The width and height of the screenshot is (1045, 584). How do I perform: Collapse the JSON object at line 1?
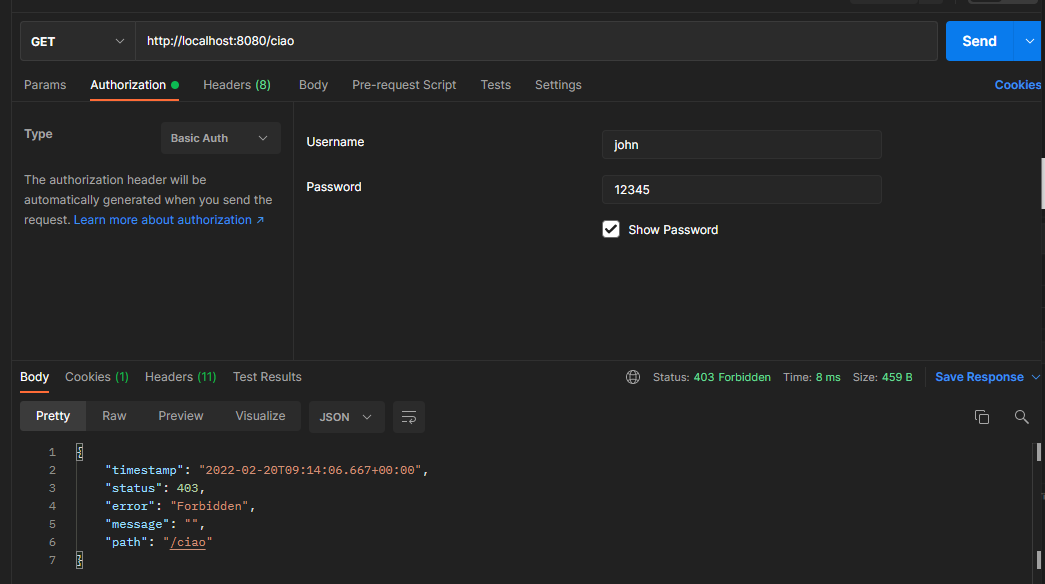click(x=79, y=452)
